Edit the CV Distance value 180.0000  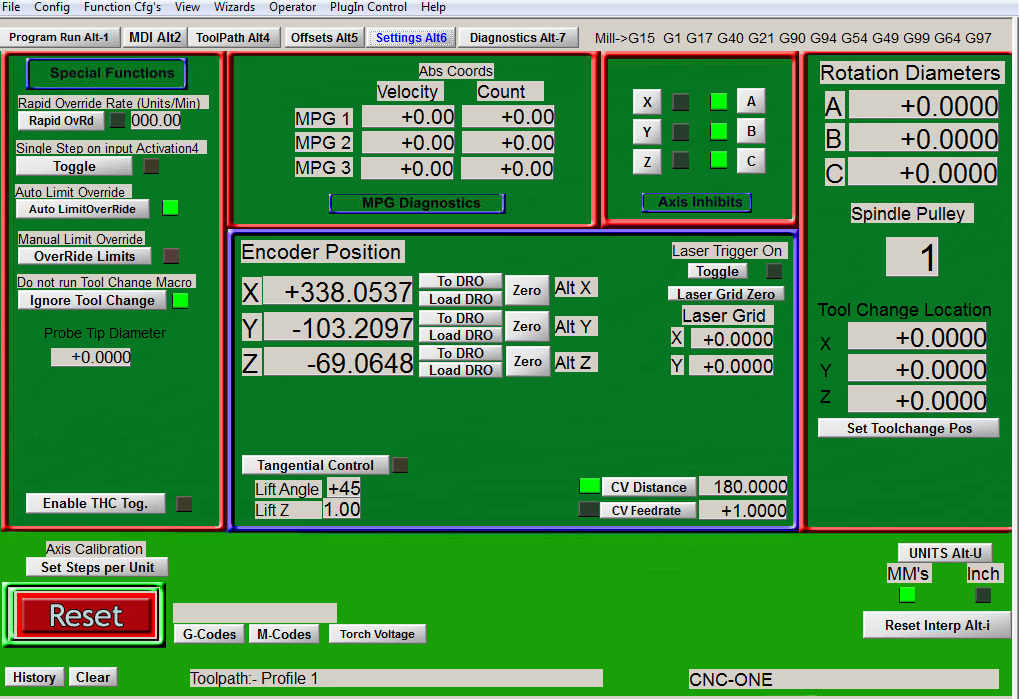pos(743,487)
